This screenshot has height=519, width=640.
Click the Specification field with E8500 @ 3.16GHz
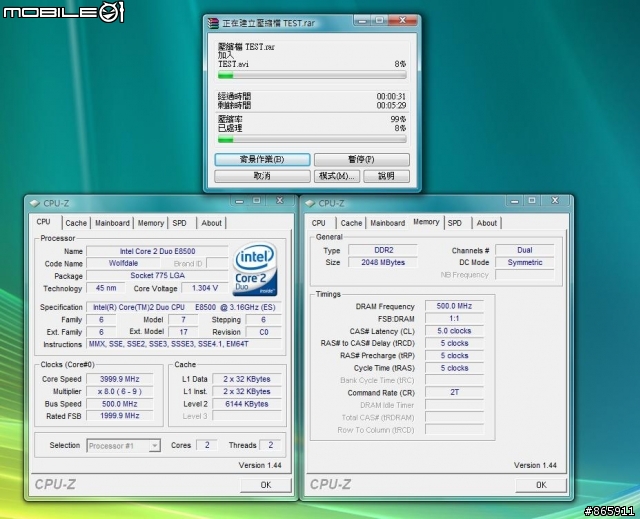click(x=184, y=307)
